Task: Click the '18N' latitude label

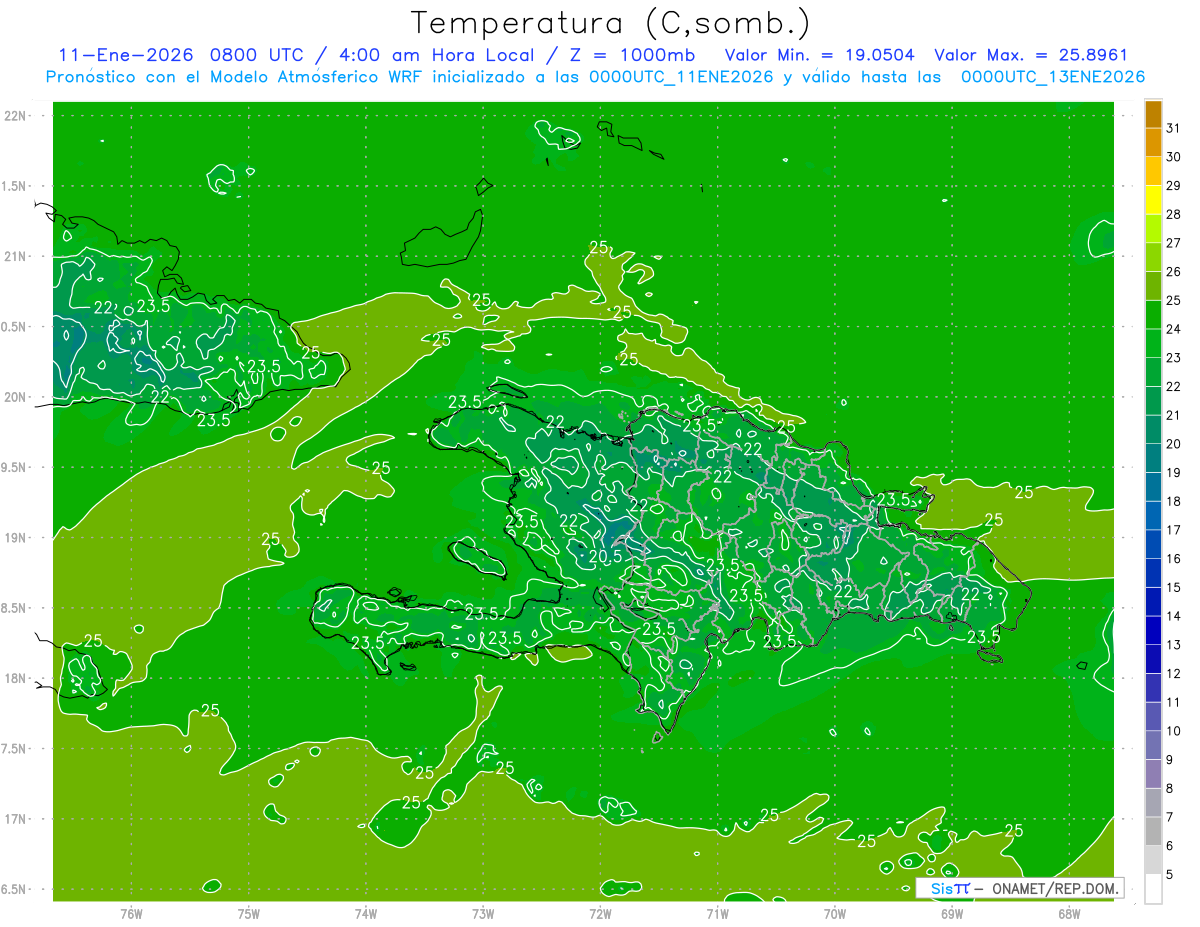Action: (x=15, y=678)
